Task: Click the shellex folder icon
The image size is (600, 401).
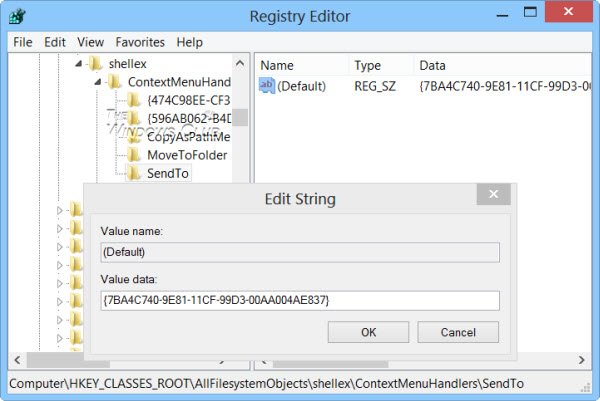Action: pos(96,63)
